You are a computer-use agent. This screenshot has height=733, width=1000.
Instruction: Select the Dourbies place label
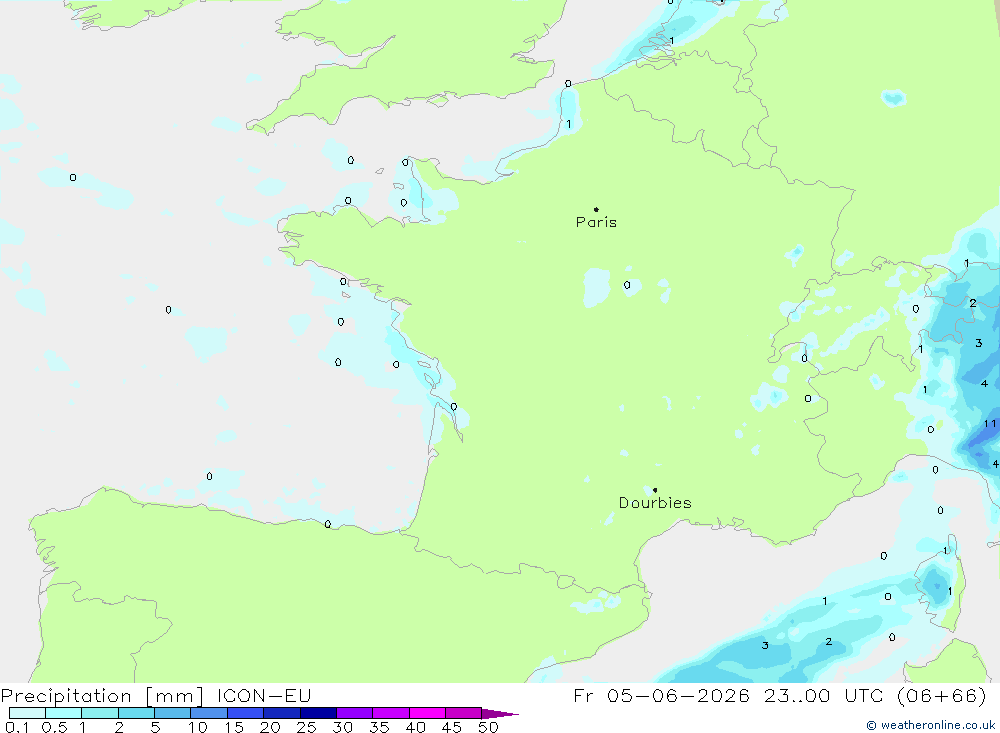[655, 503]
